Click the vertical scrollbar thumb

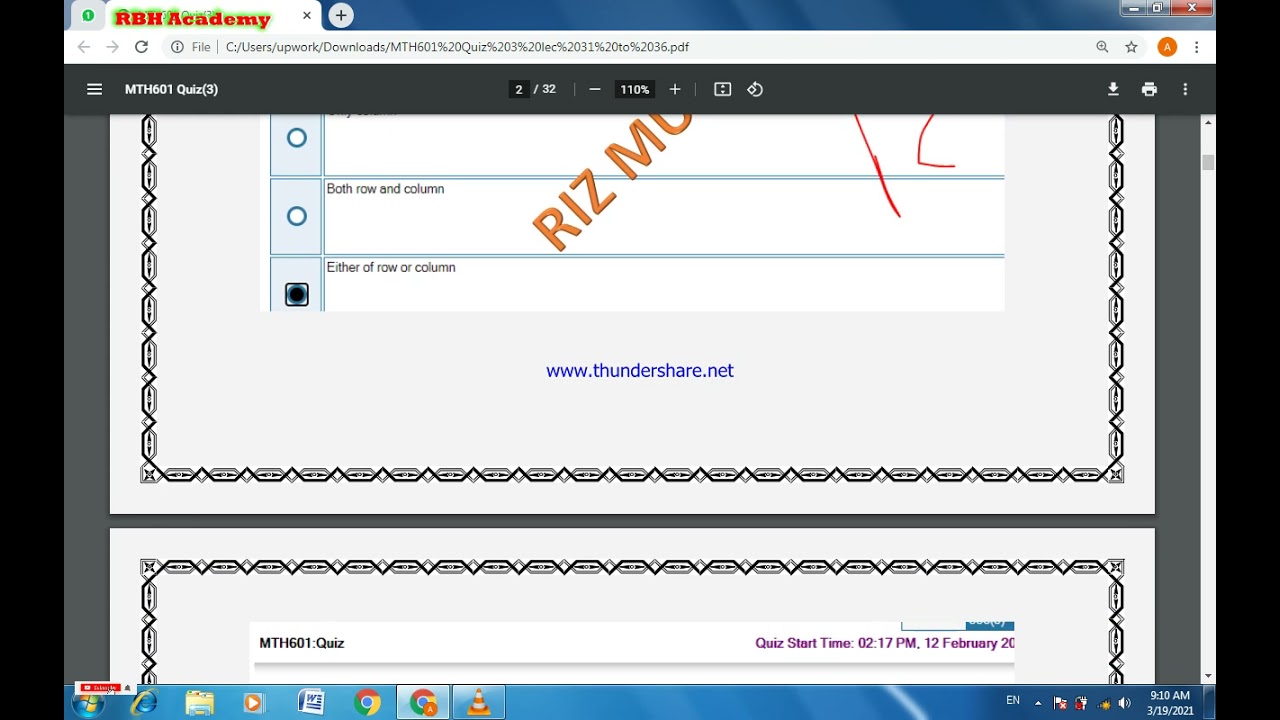[x=1208, y=162]
